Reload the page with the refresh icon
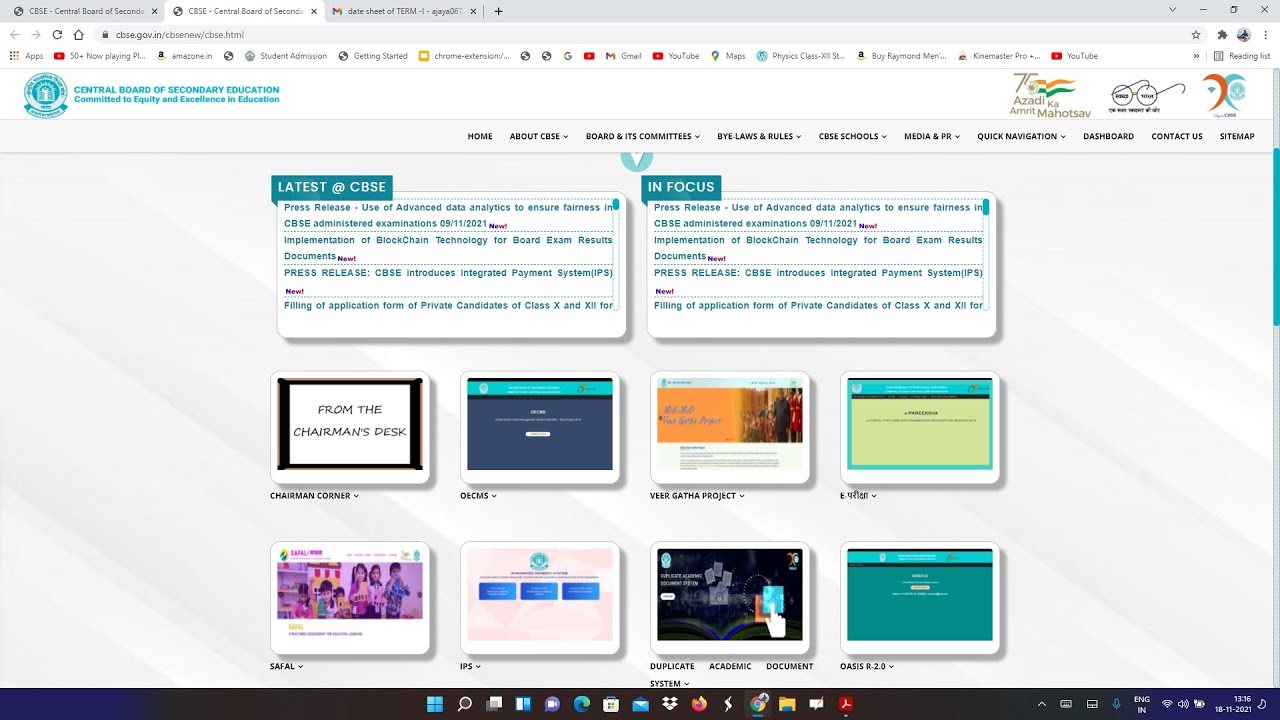The width and height of the screenshot is (1280, 720). (x=57, y=34)
